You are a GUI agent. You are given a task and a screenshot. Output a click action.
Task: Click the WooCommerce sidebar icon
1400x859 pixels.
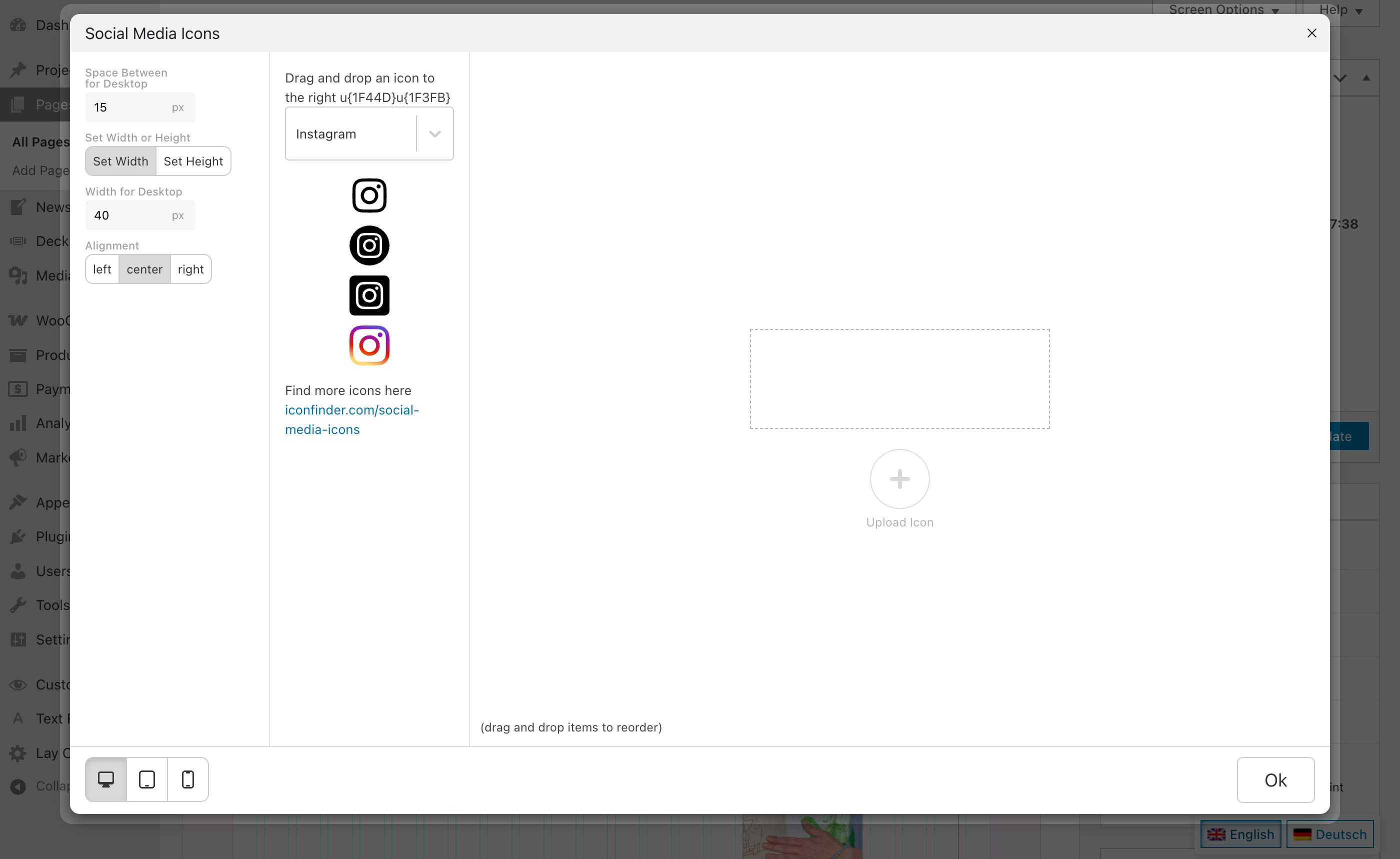(x=18, y=321)
